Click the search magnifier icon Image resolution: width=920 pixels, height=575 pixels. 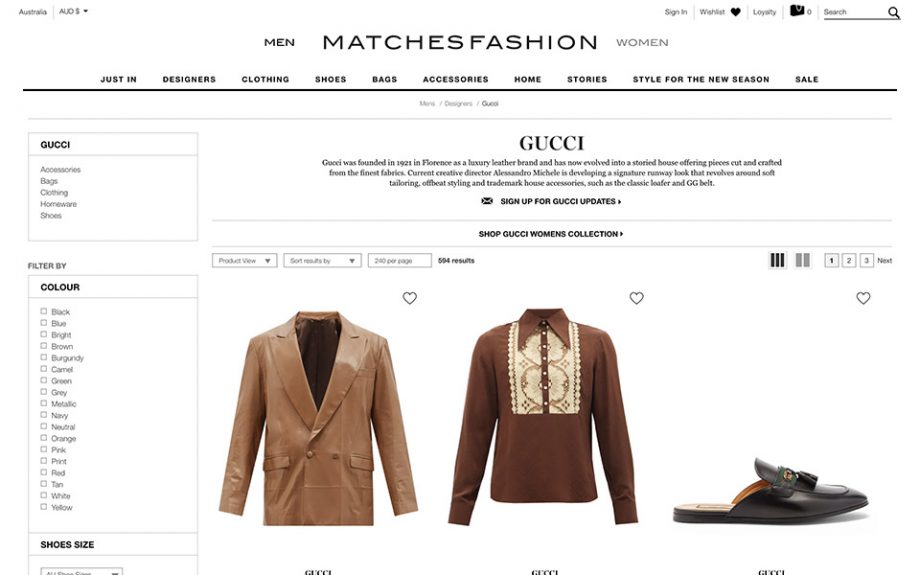893,12
